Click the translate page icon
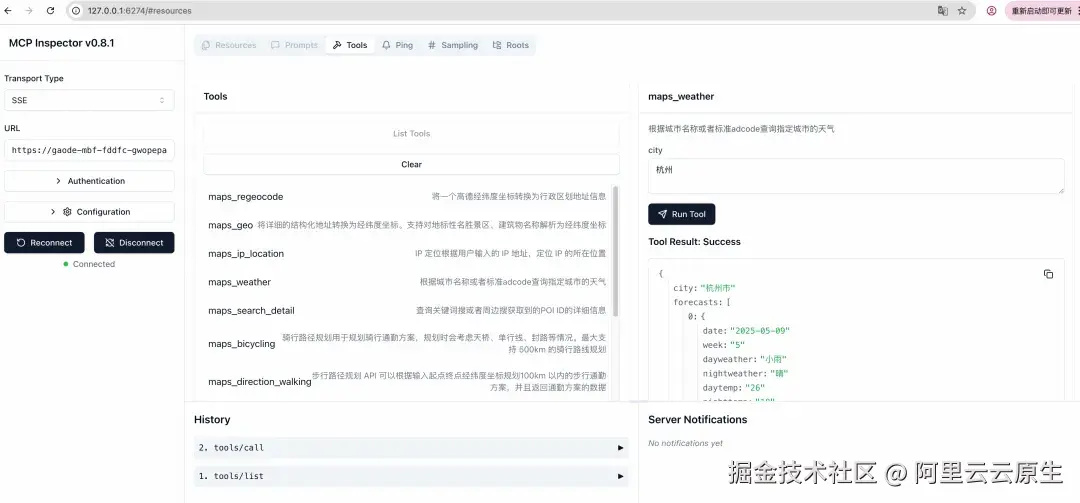The width and height of the screenshot is (1080, 503). point(942,11)
